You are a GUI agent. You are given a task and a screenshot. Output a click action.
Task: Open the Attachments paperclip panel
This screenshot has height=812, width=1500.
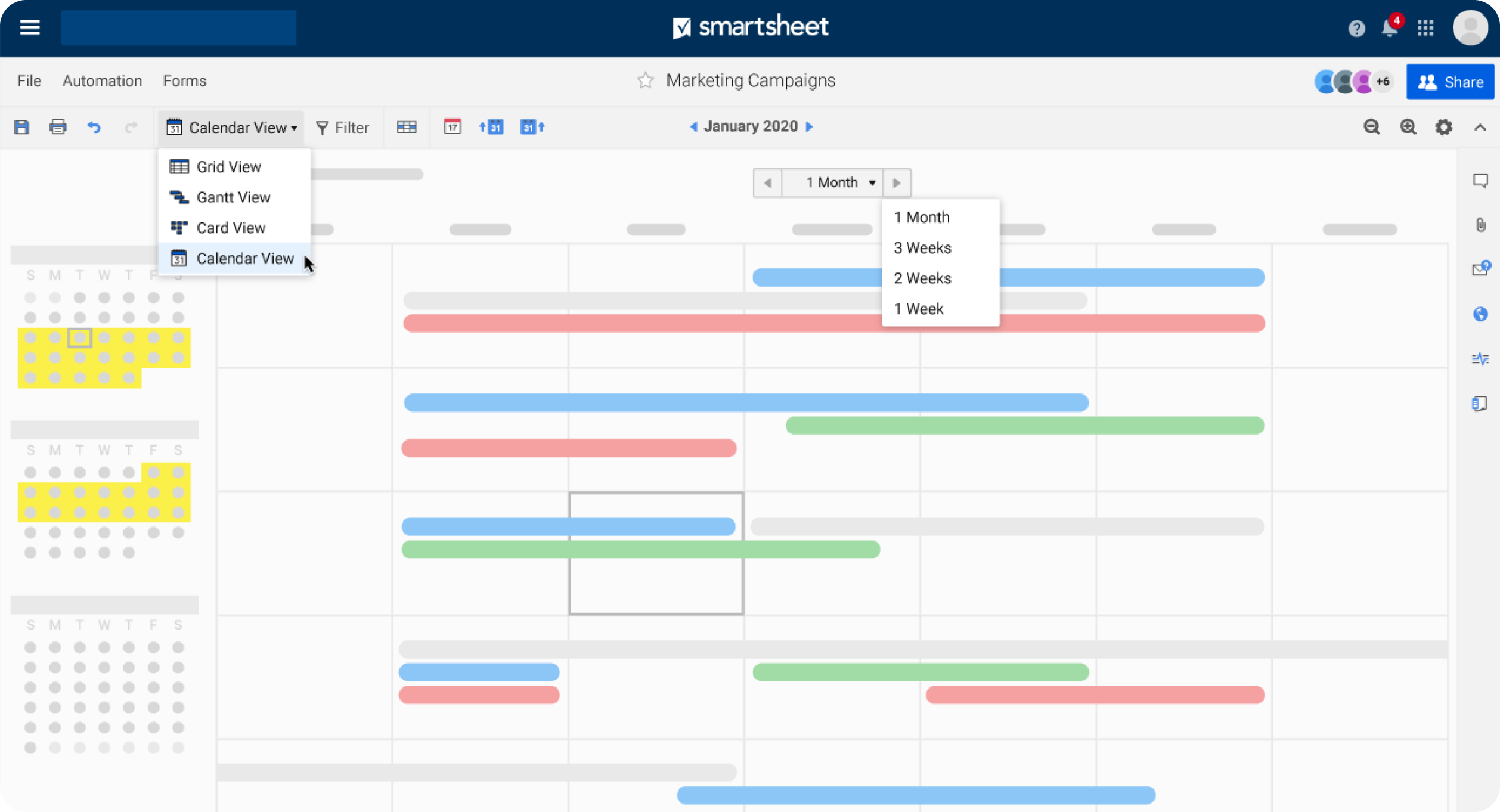point(1480,225)
